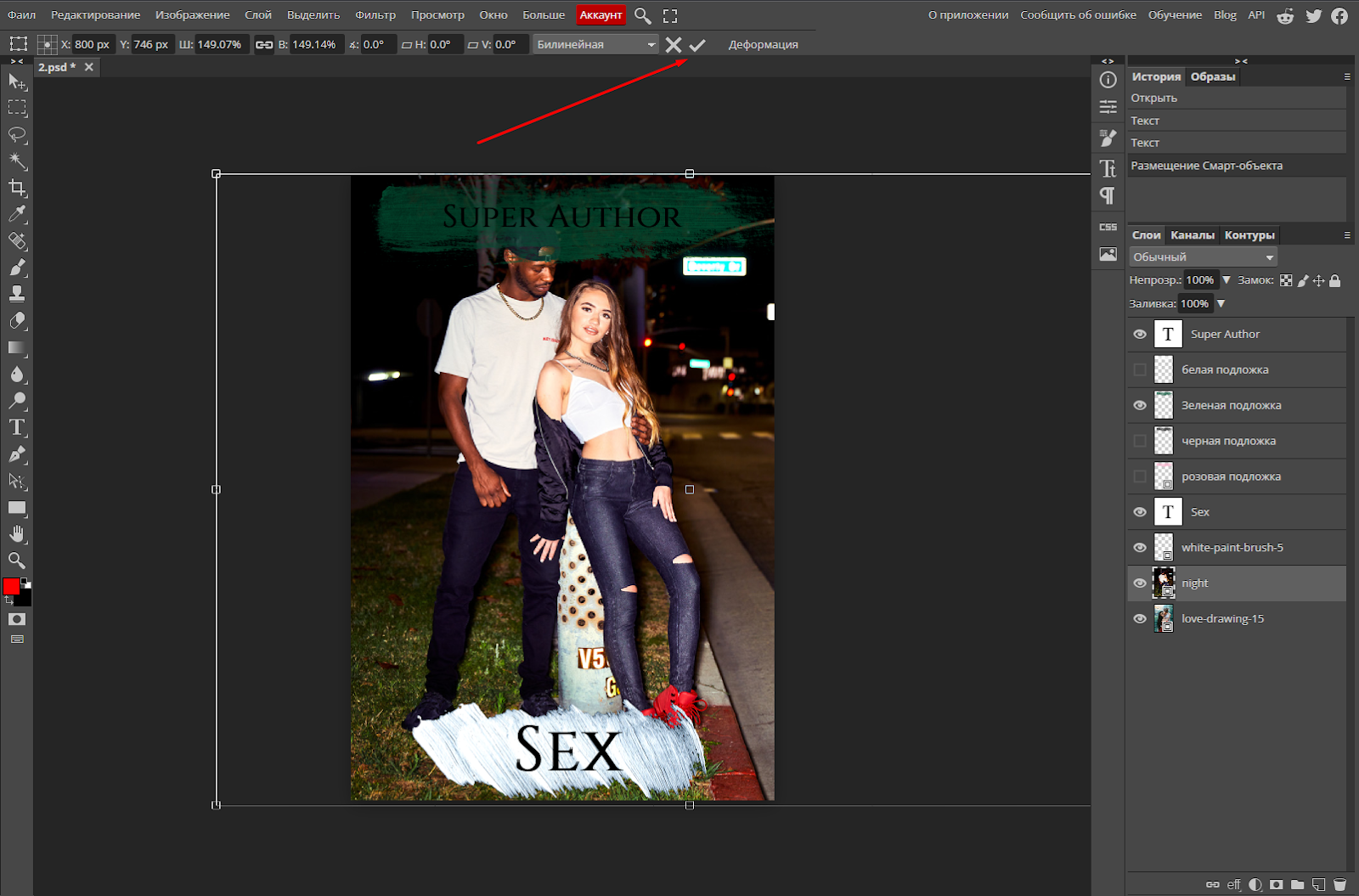The height and width of the screenshot is (896, 1359).
Task: Expand the Непрозр. opacity slider arrow
Action: pyautogui.click(x=1226, y=280)
